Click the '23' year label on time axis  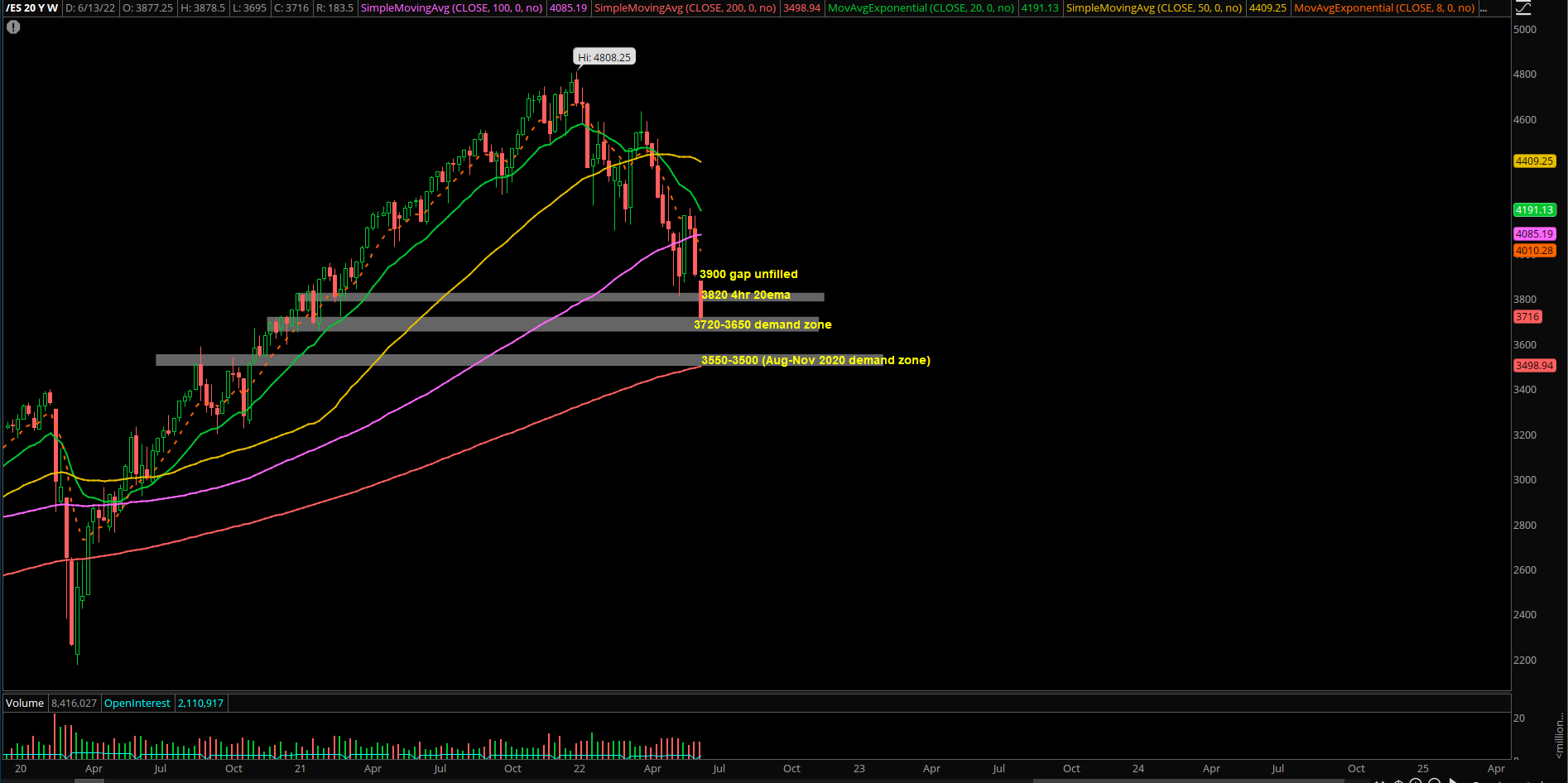[859, 769]
